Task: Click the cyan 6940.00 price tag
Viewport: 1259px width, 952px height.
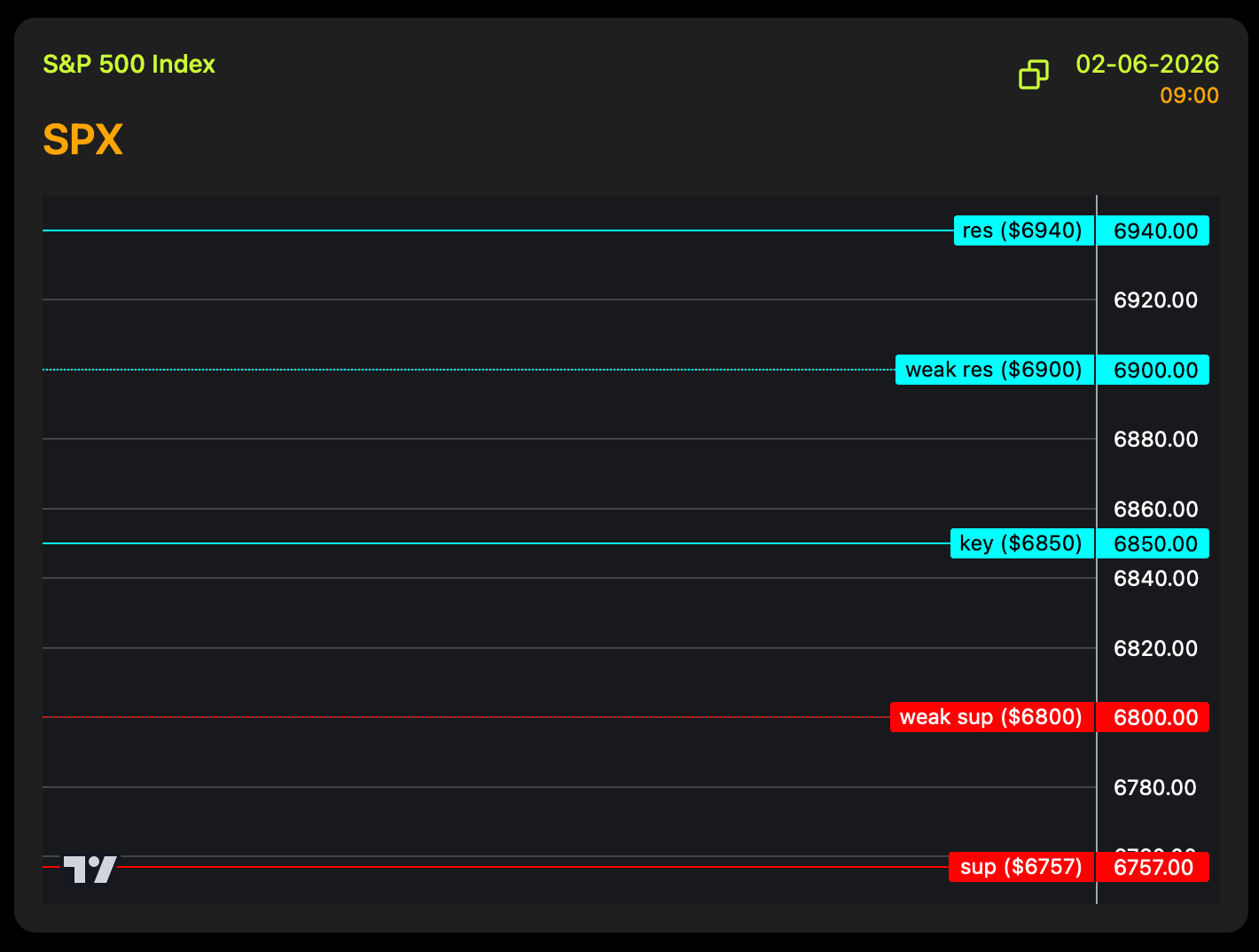Action: tap(1153, 230)
